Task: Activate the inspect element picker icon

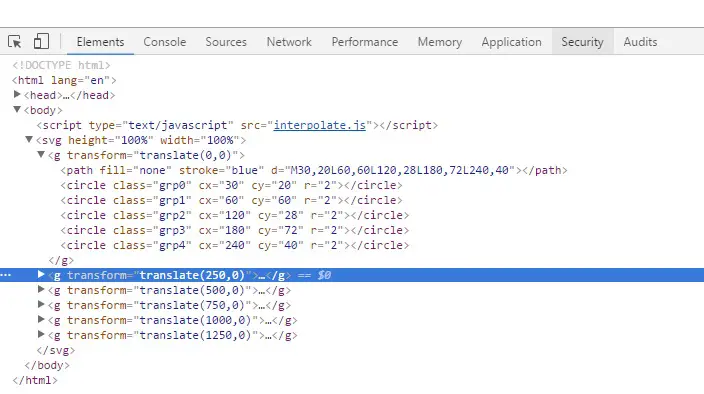Action: click(x=14, y=42)
